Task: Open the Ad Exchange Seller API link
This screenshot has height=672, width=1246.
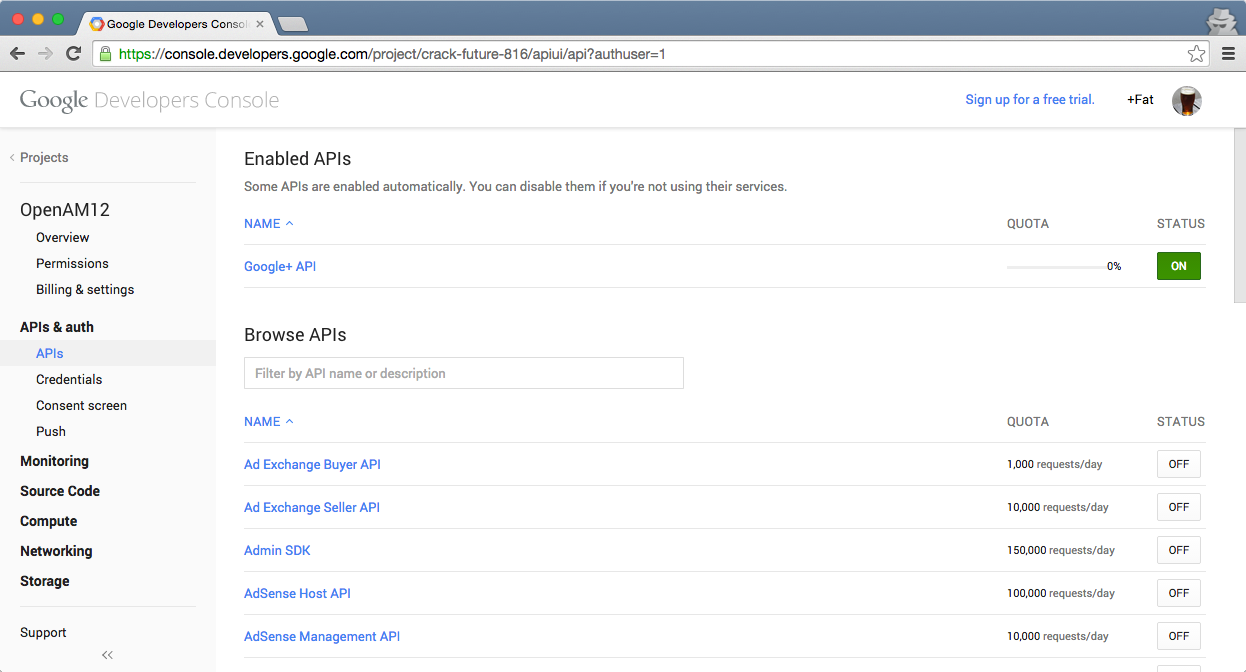Action: pos(312,507)
